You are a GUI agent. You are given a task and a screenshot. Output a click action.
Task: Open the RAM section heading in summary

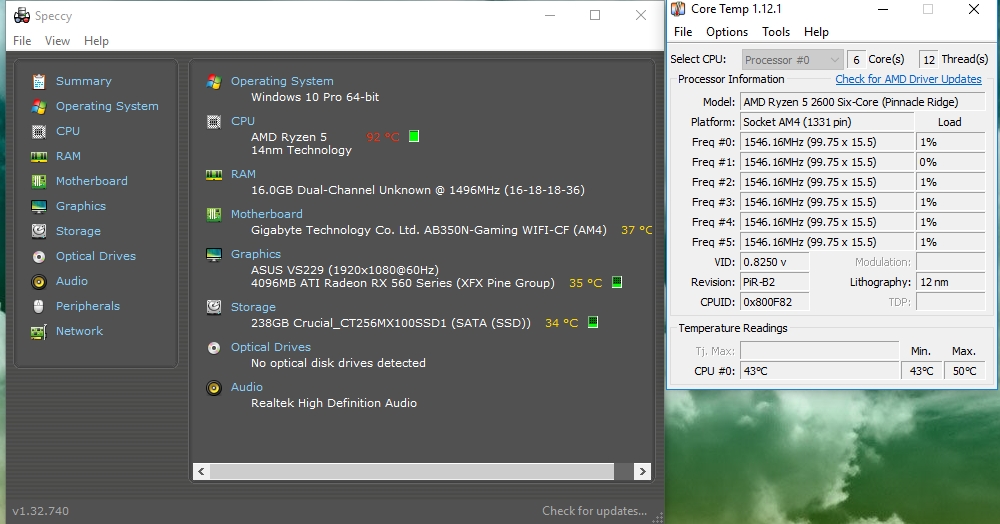(x=243, y=174)
